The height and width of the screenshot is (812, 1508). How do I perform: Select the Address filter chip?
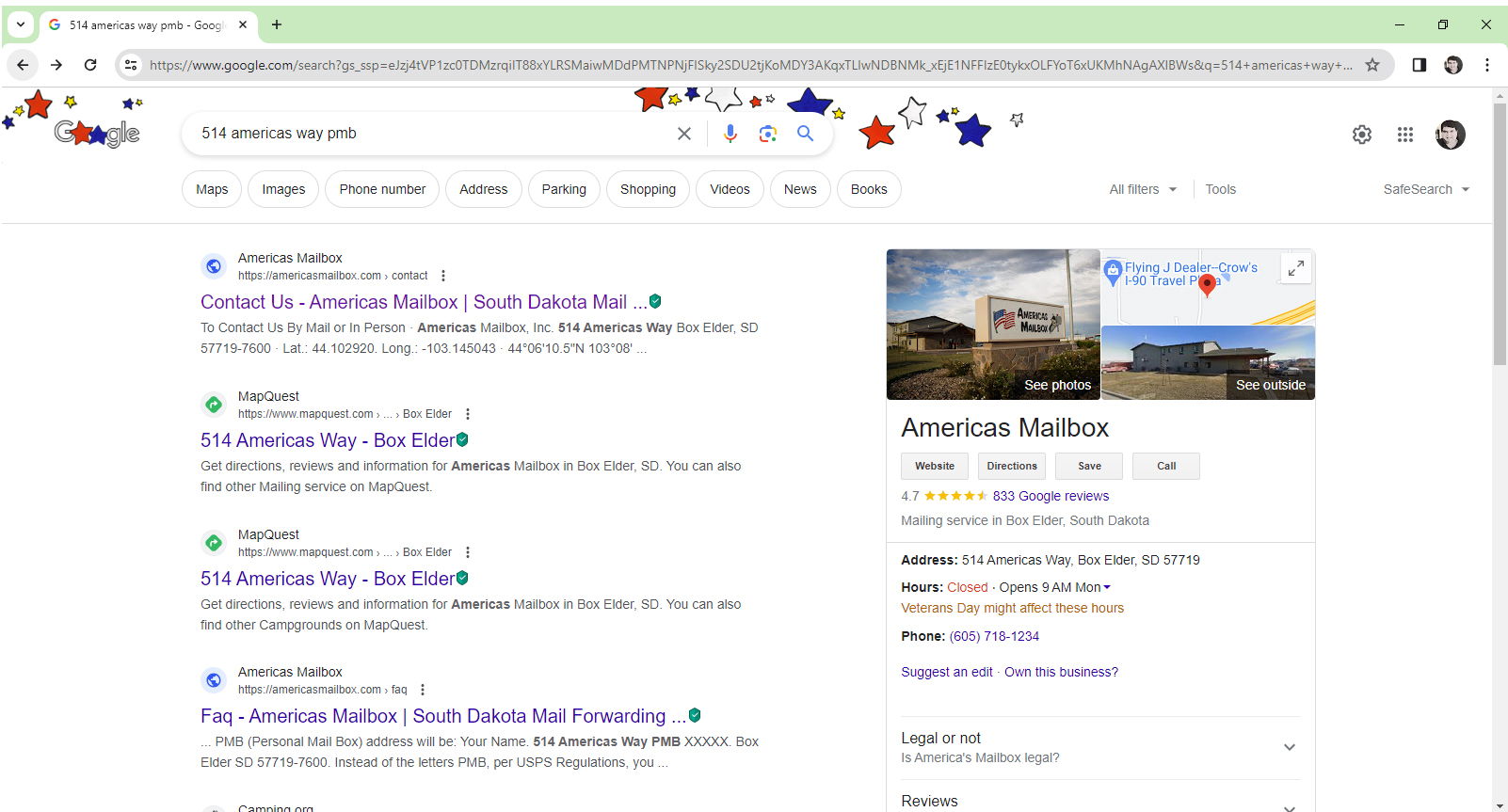(x=484, y=189)
